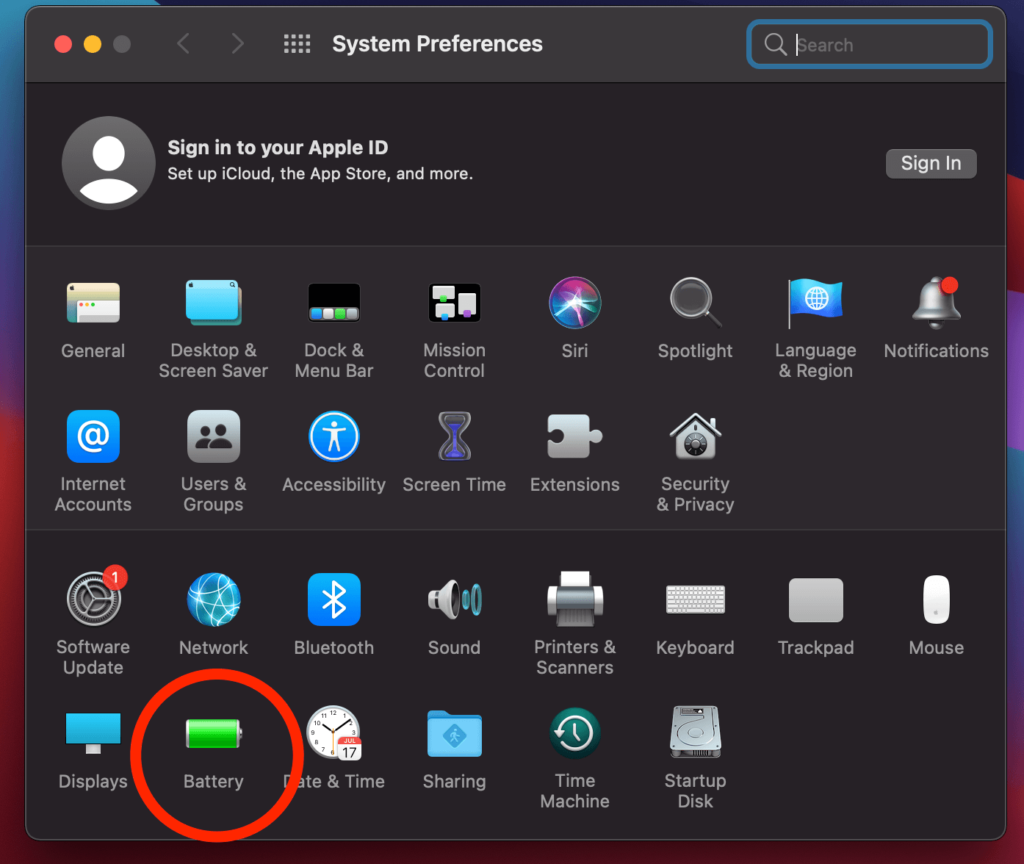
Task: Open Bluetooth settings
Action: (x=333, y=600)
